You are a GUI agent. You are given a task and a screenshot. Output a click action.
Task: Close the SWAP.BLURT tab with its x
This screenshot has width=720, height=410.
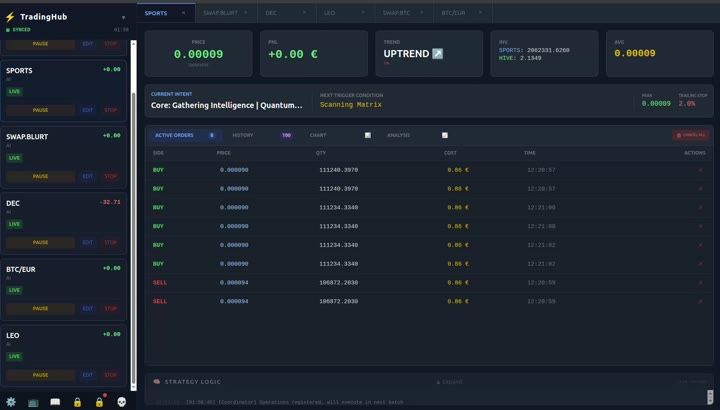click(246, 13)
